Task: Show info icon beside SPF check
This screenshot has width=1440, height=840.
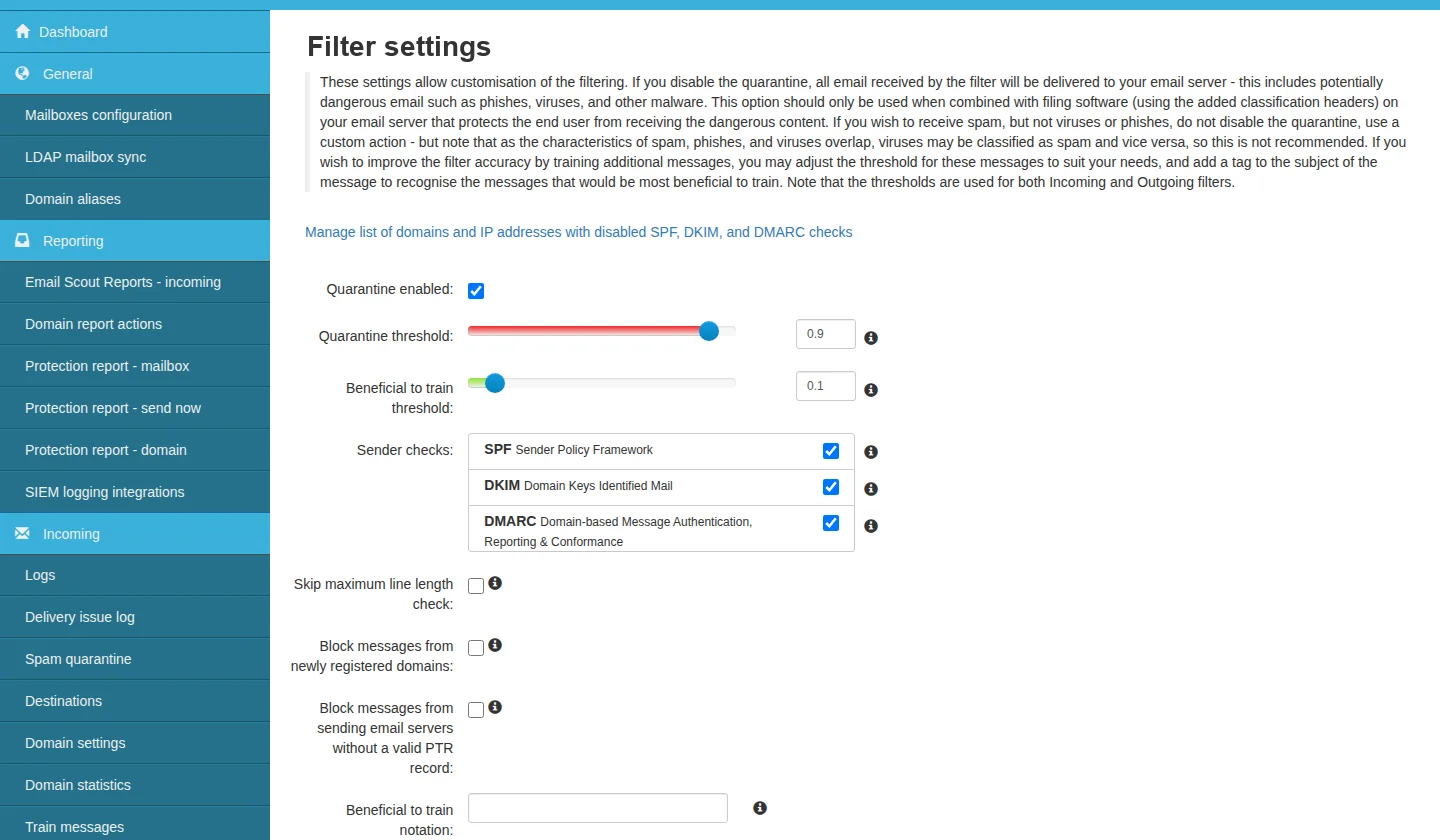Action: click(871, 452)
